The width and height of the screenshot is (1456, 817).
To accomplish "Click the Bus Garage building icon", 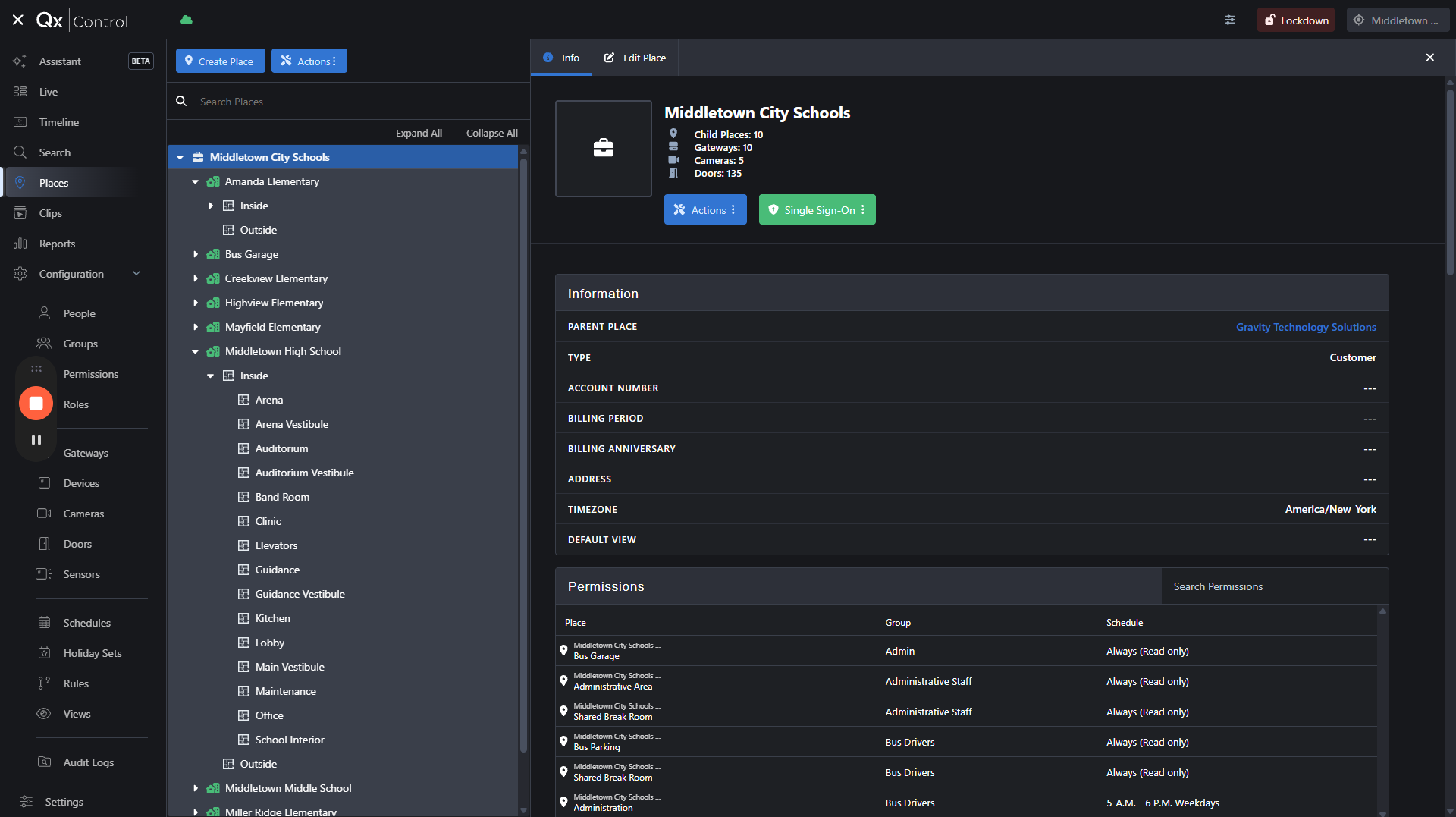I will (213, 254).
